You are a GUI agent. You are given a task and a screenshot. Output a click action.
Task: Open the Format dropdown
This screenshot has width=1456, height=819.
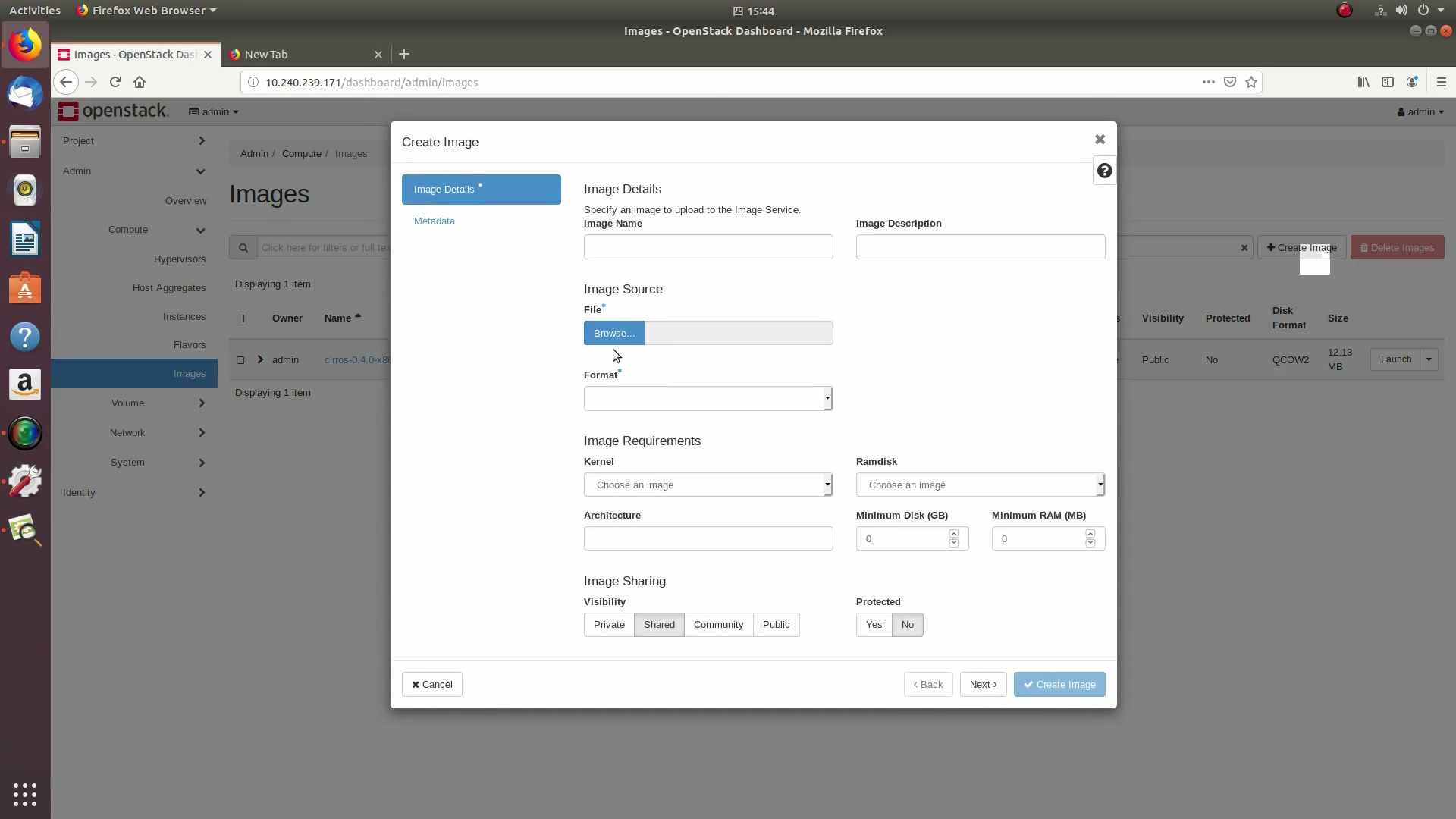click(x=708, y=399)
